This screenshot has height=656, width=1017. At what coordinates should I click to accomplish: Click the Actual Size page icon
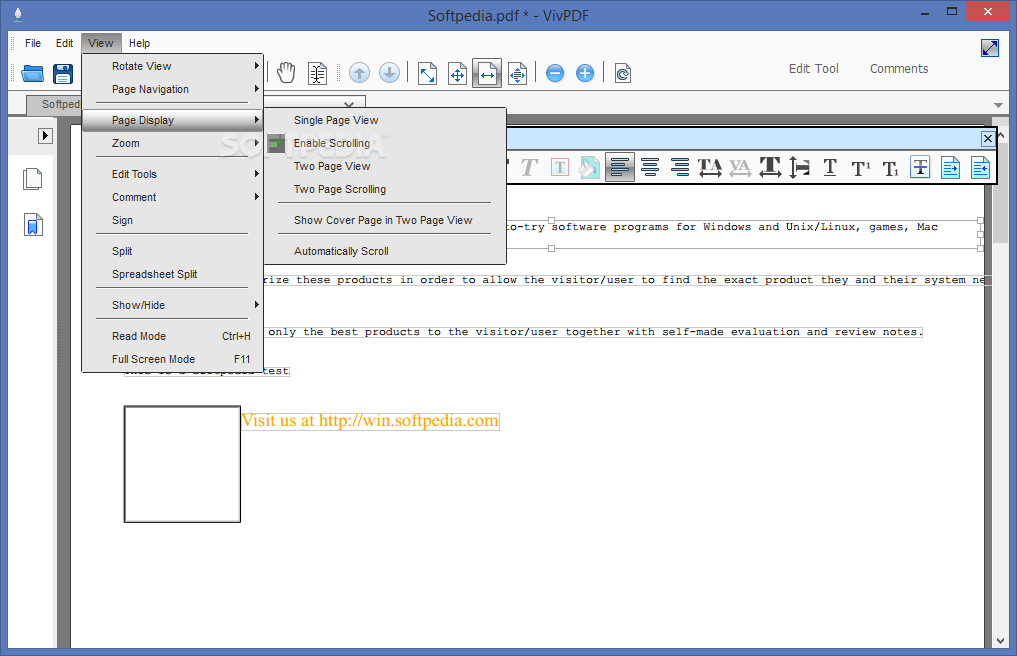pyautogui.click(x=427, y=73)
